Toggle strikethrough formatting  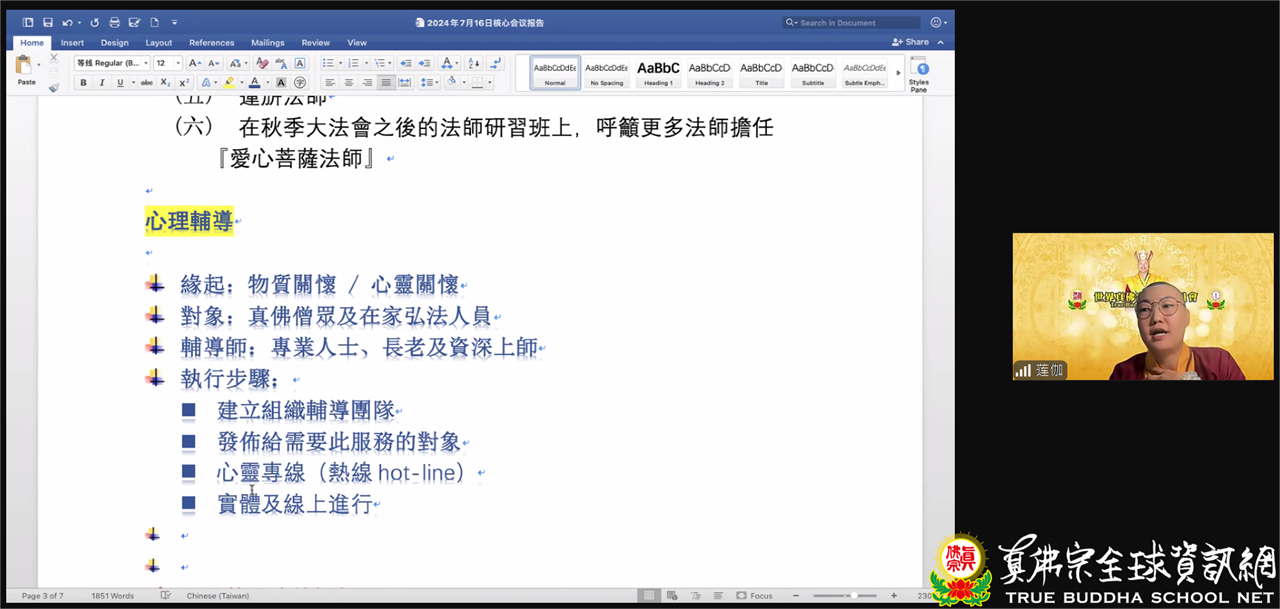(147, 82)
